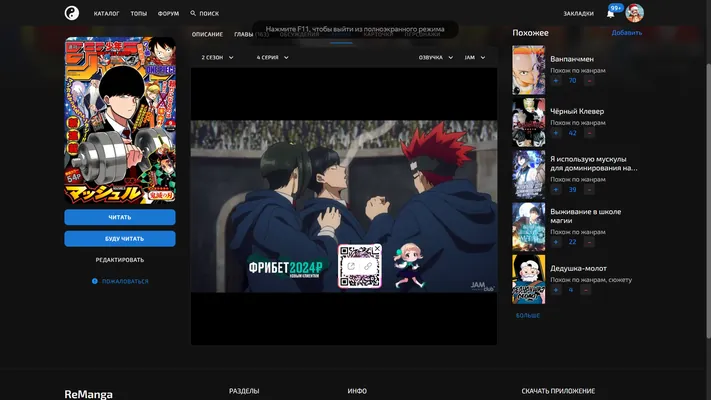Screen dimensions: 711x400
Task: Open Форум in top navigation
Action: click(168, 14)
